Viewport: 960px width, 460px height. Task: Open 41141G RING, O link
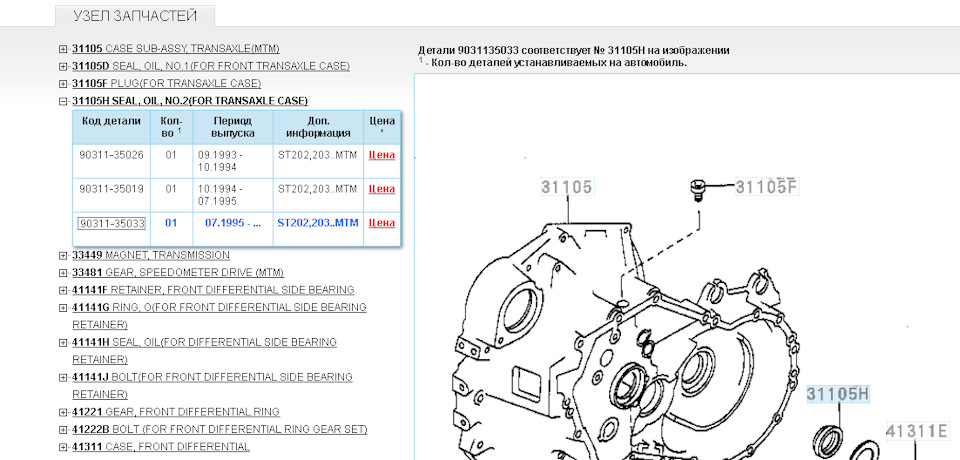[x=219, y=315]
